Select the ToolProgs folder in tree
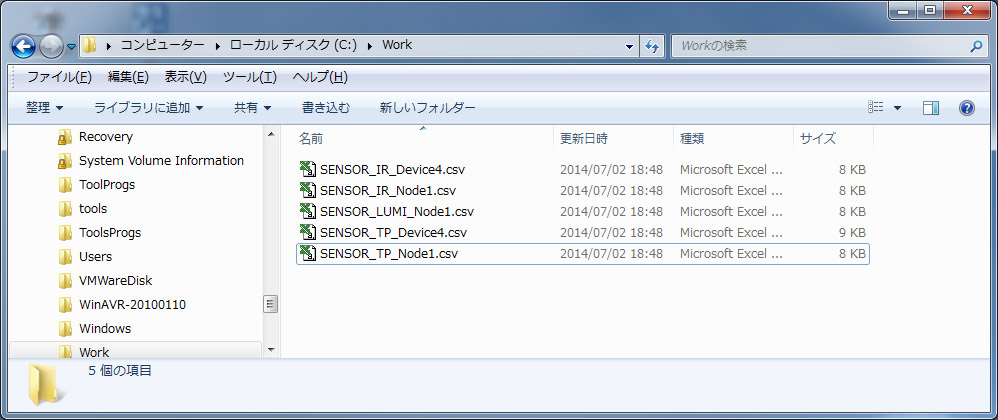The width and height of the screenshot is (998, 420). [107, 185]
